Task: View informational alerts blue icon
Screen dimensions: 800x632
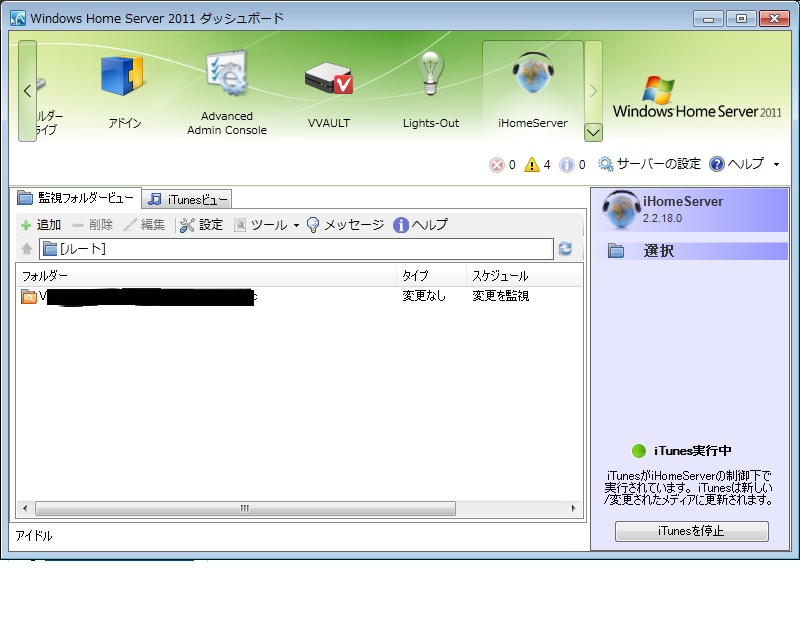Action: (x=567, y=165)
